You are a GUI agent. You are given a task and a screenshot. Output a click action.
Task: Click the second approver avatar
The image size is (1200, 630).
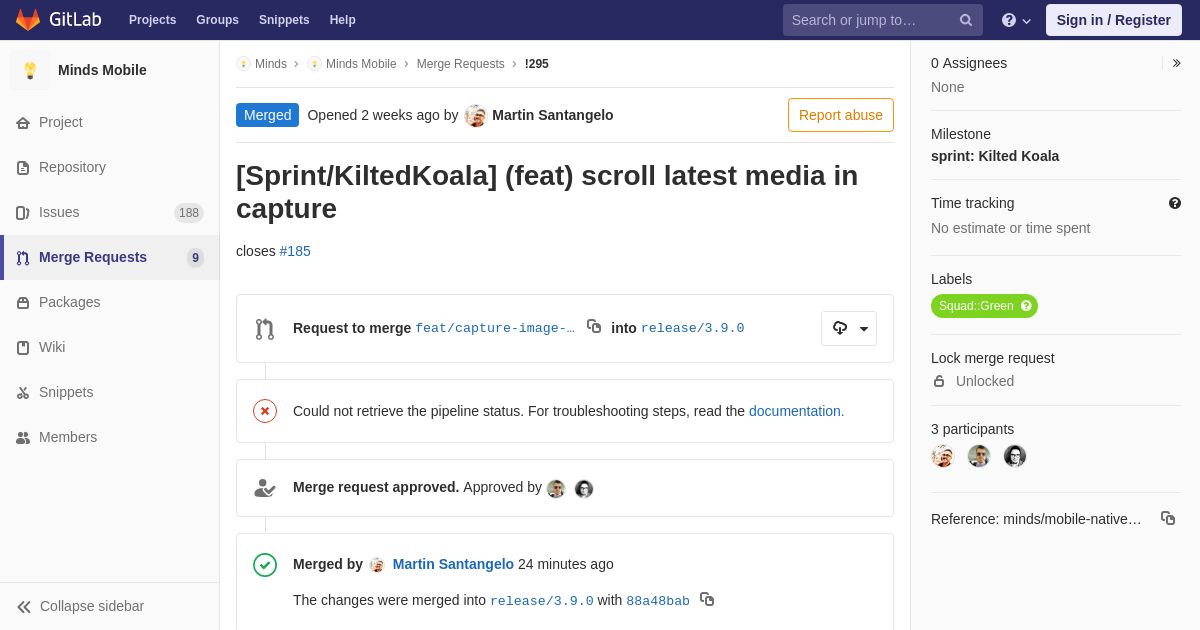pos(584,489)
